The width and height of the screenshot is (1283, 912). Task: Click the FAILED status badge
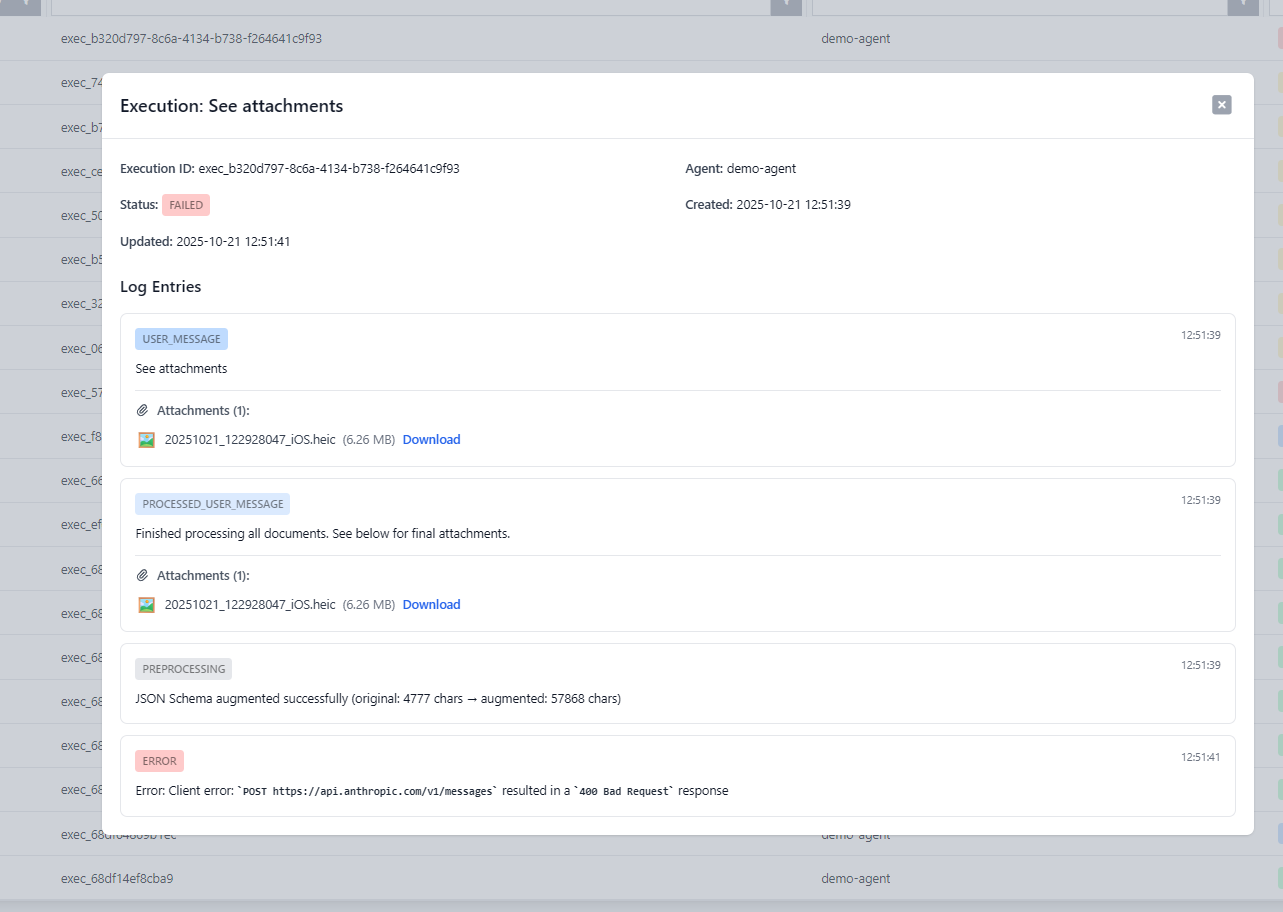pos(186,205)
